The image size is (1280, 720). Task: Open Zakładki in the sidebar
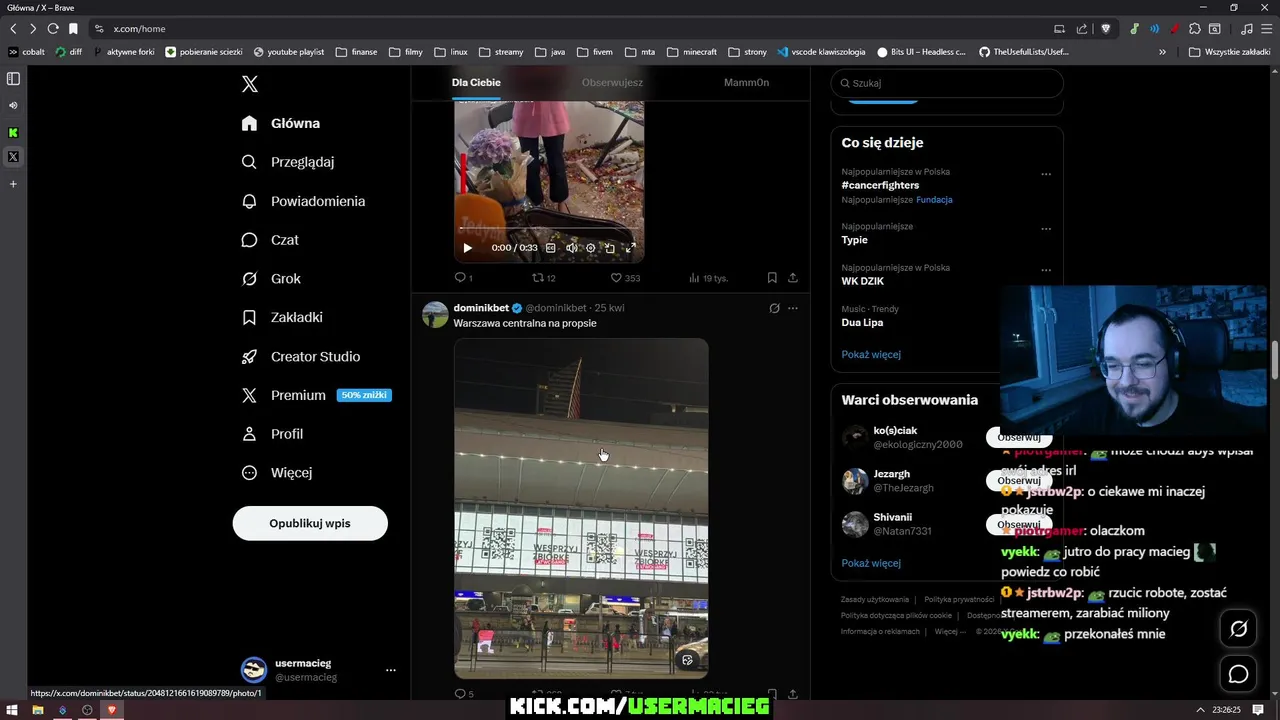coord(282,317)
